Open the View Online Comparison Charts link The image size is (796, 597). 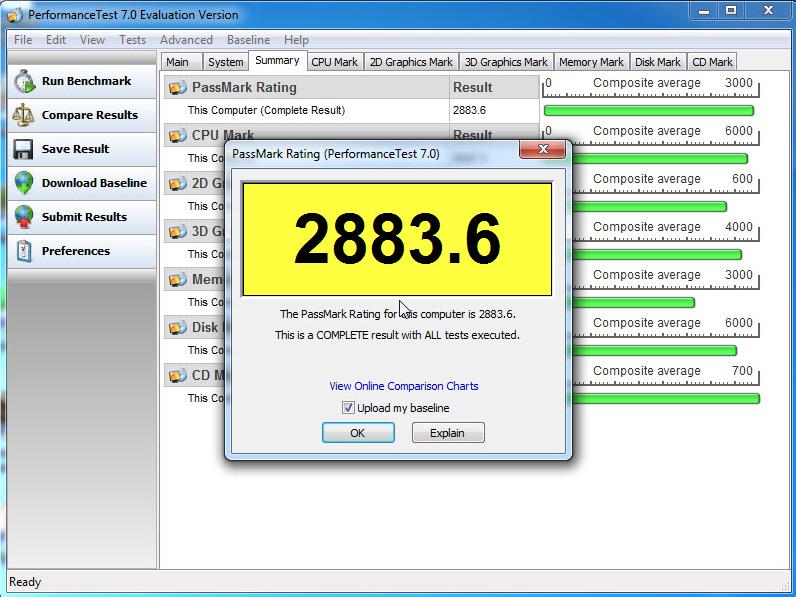[x=404, y=386]
